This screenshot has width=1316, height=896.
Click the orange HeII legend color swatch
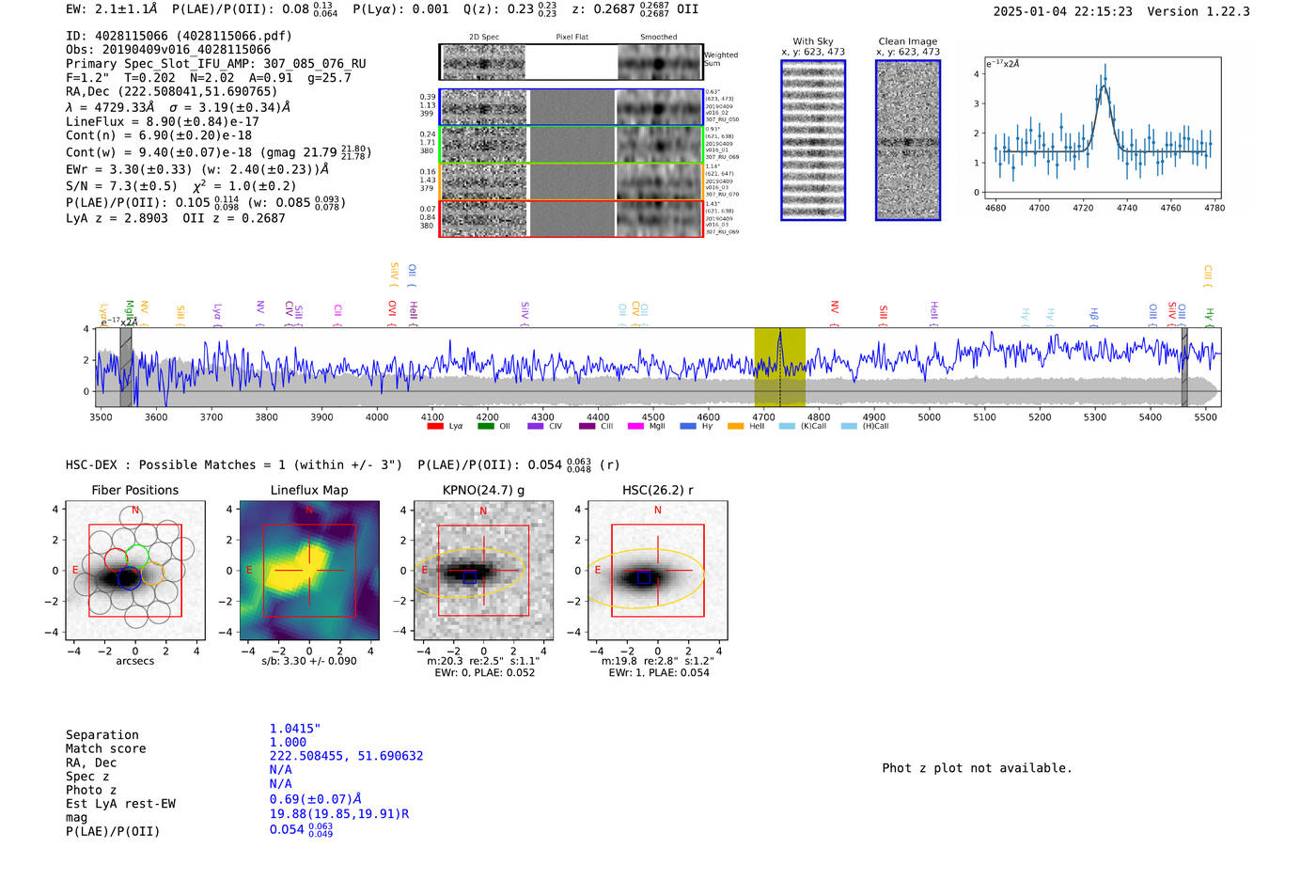pyautogui.click(x=735, y=426)
